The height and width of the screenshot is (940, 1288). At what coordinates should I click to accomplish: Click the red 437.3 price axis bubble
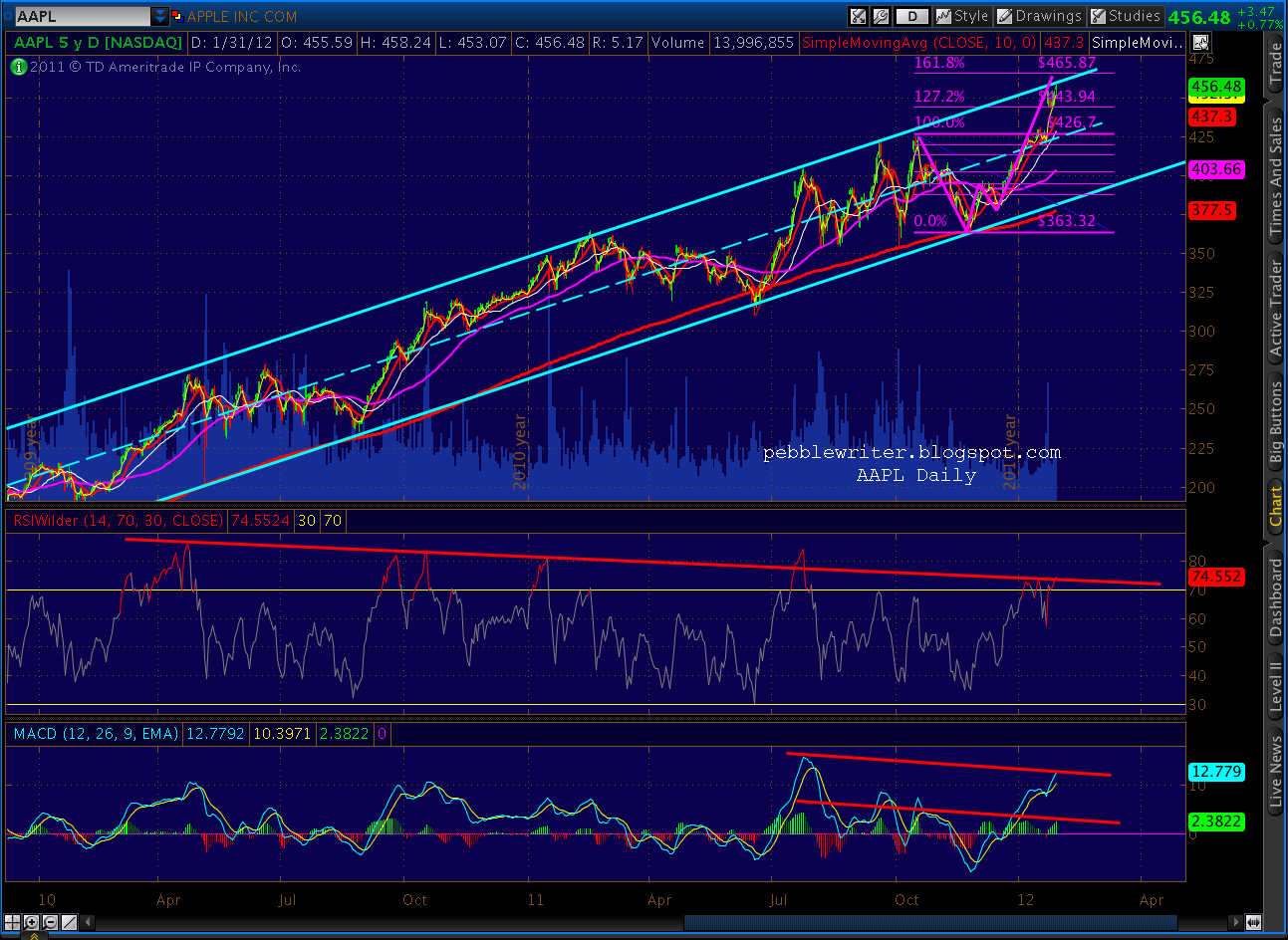point(1211,117)
